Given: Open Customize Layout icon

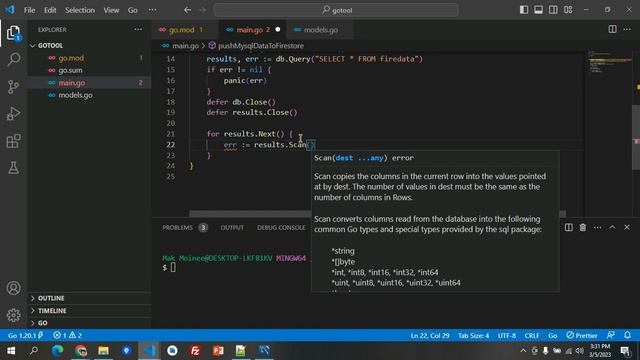Looking at the screenshot, I should point(568,10).
